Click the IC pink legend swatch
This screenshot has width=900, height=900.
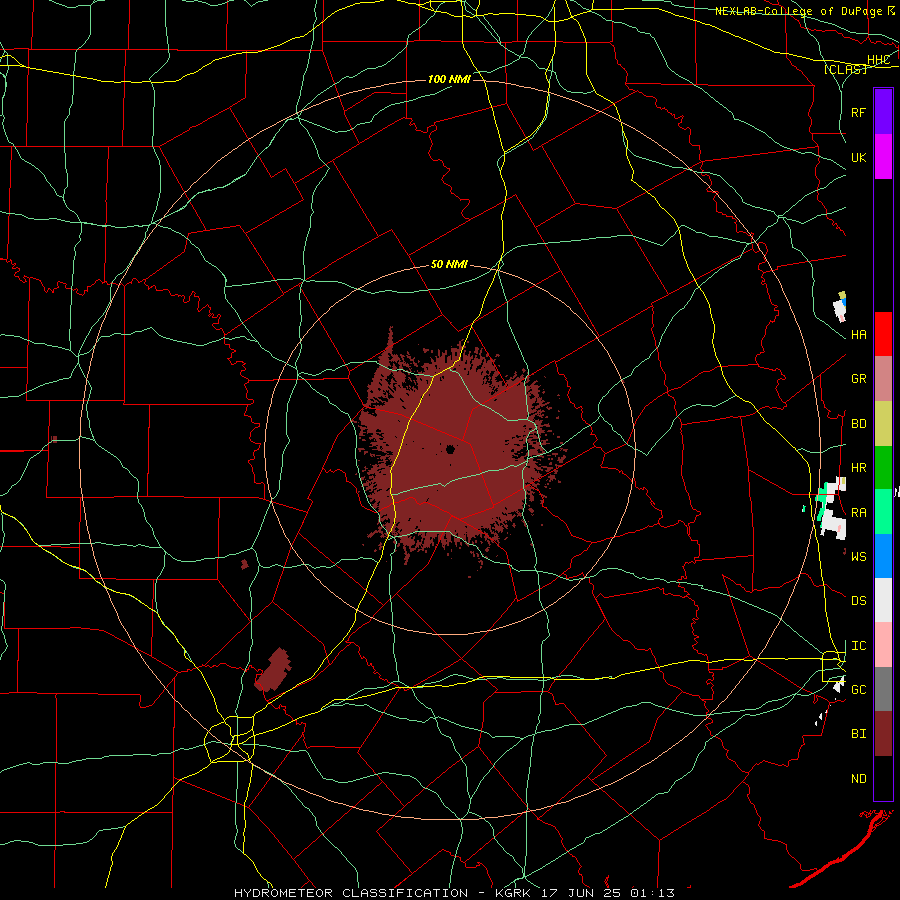(883, 645)
